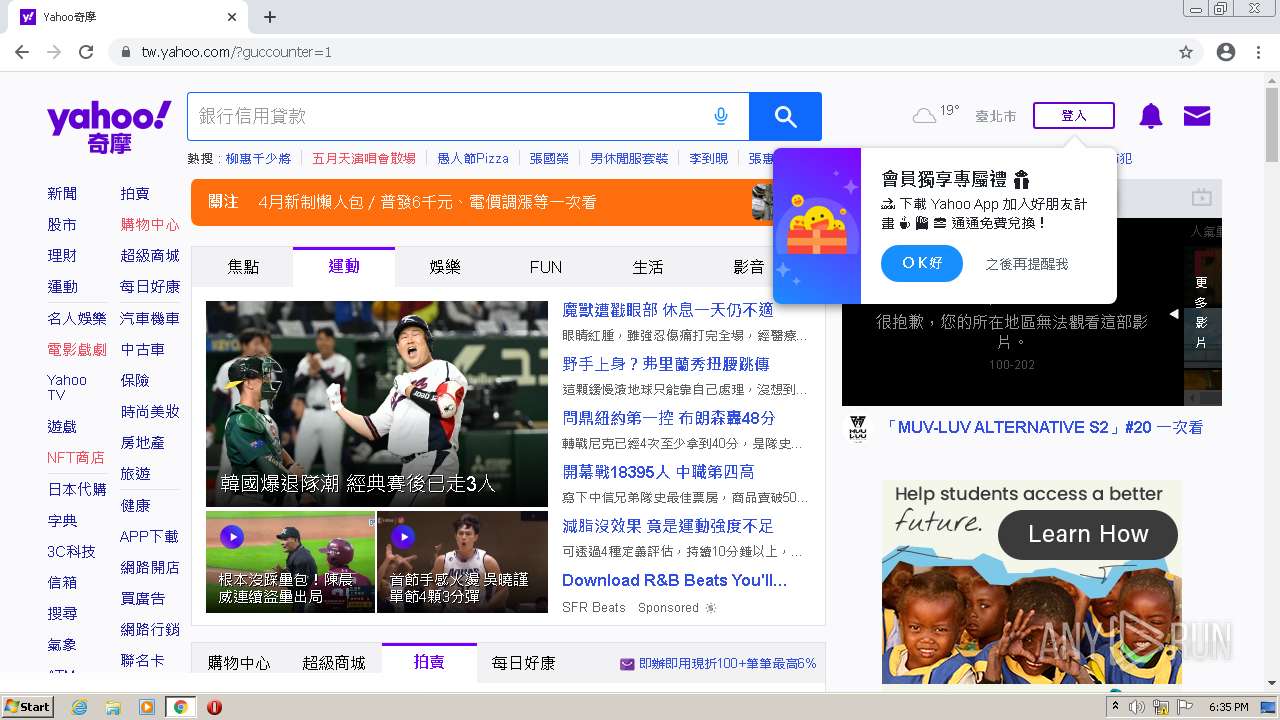
Task: Click the cloud weather icon
Action: click(924, 117)
